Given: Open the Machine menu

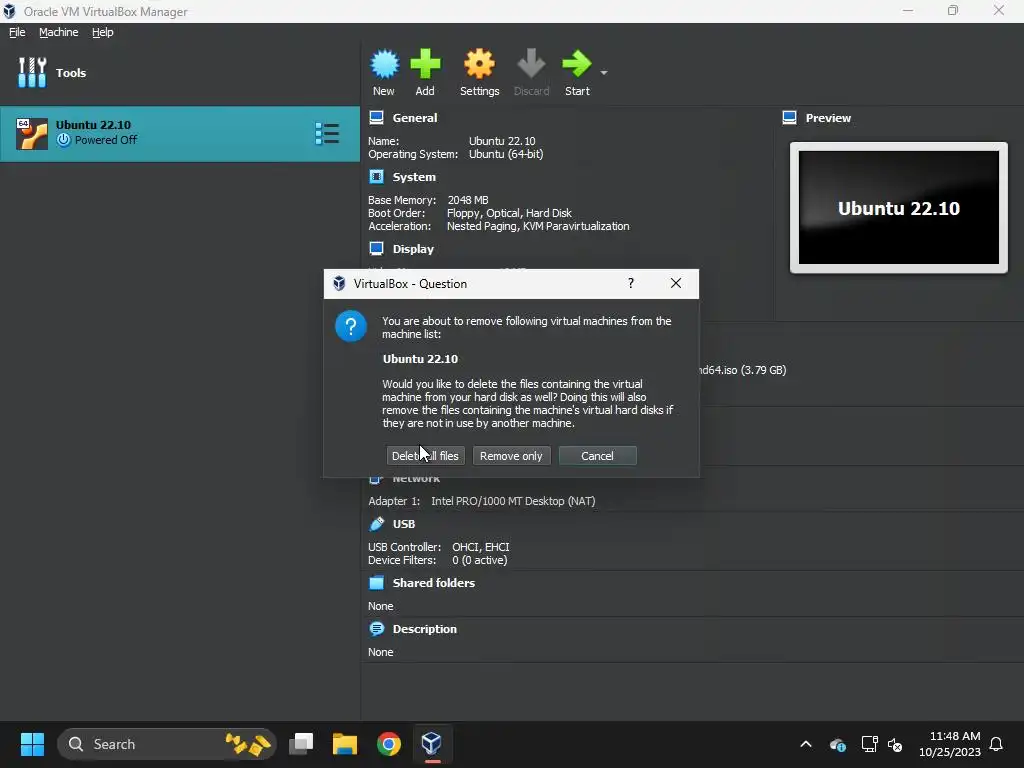Looking at the screenshot, I should point(58,32).
